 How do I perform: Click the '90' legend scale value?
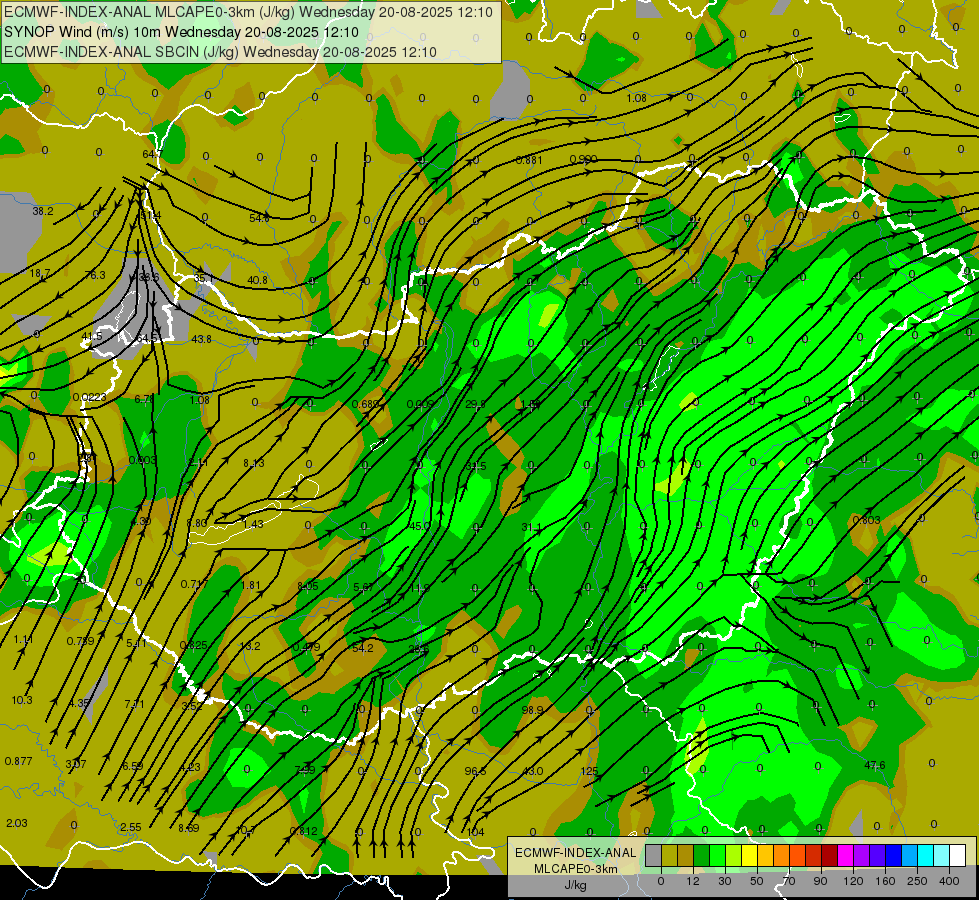tap(820, 881)
